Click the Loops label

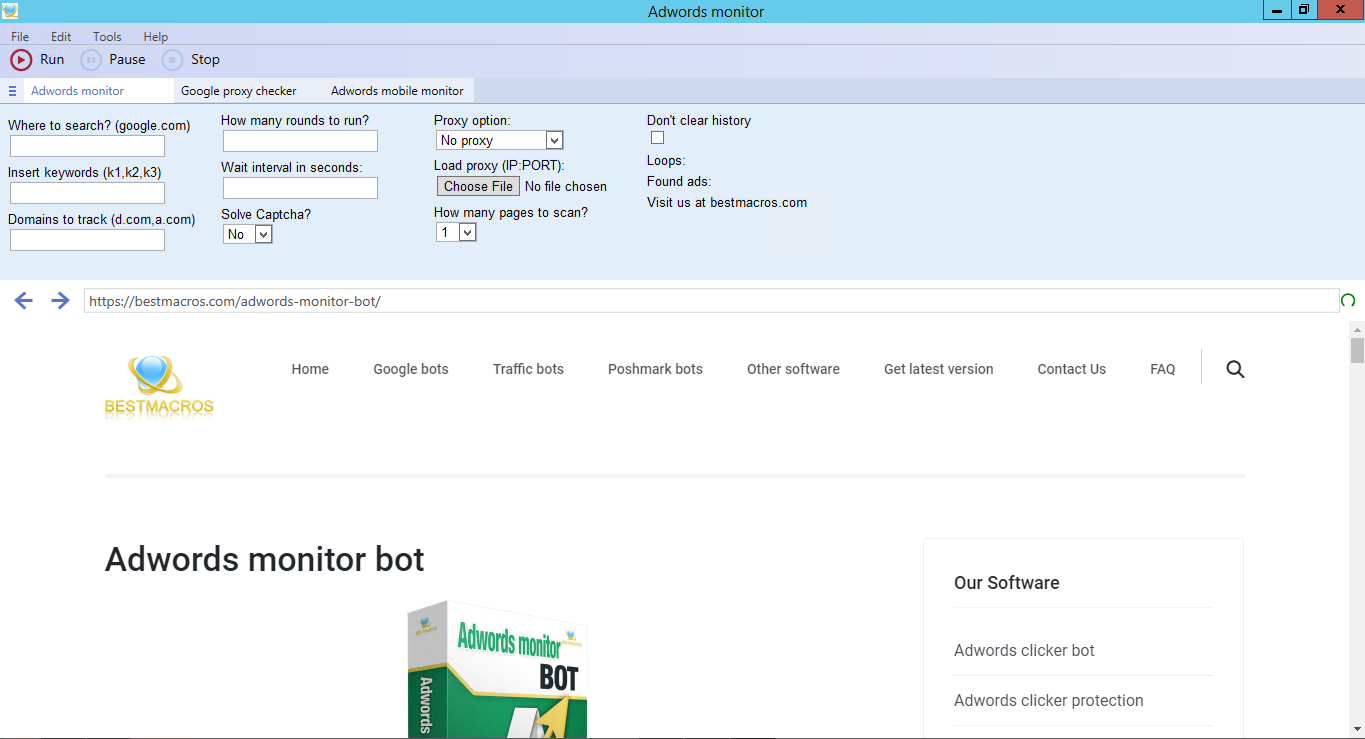coord(666,160)
